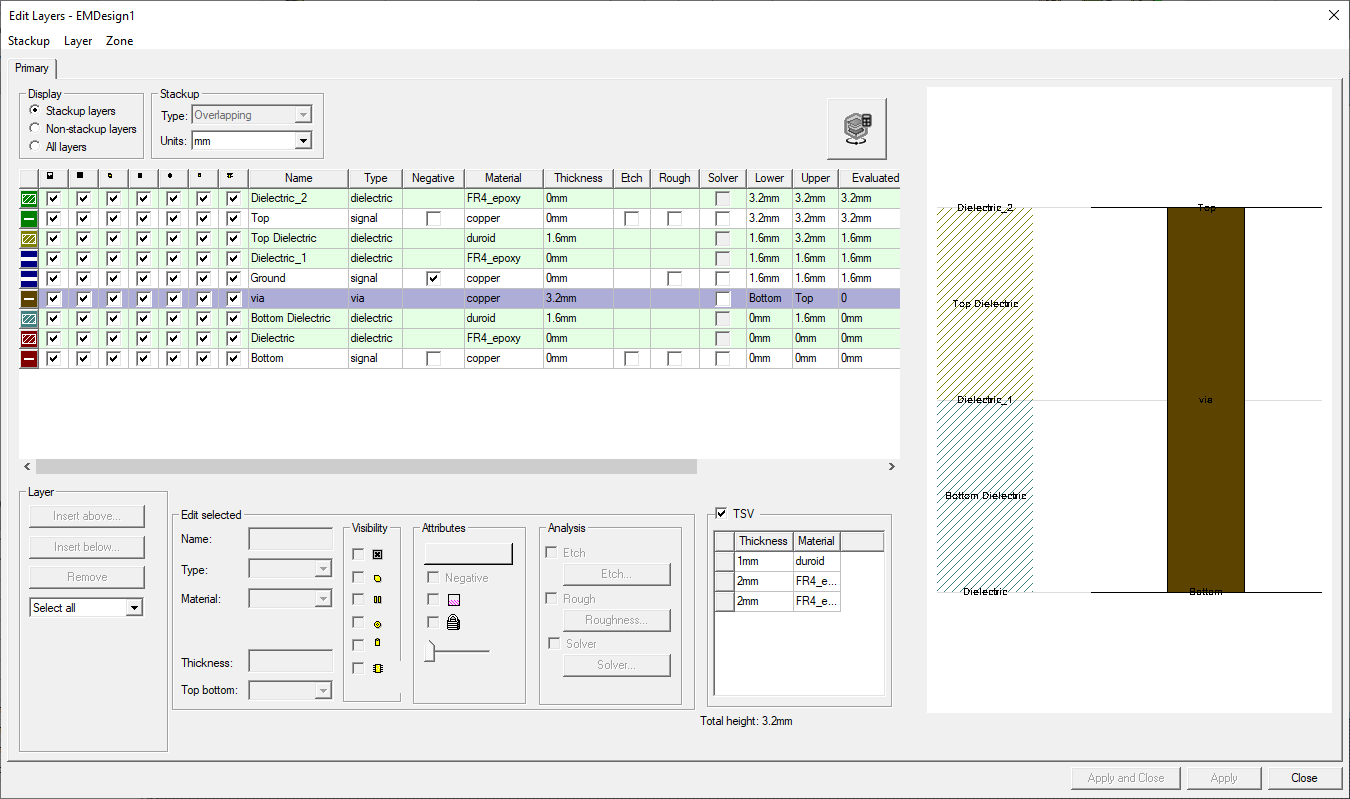1350x799 pixels.
Task: Click the black square column header icon
Action: [80, 177]
